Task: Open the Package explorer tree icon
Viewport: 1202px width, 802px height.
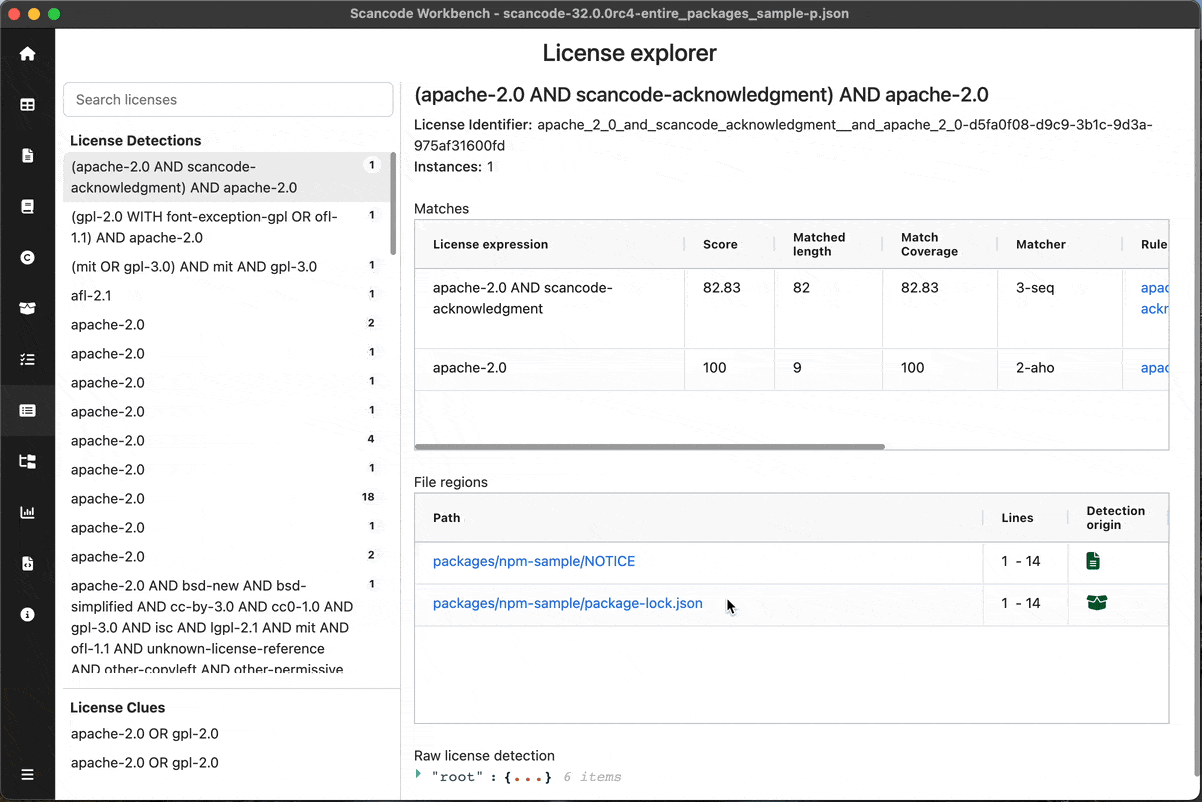Action: (x=27, y=461)
